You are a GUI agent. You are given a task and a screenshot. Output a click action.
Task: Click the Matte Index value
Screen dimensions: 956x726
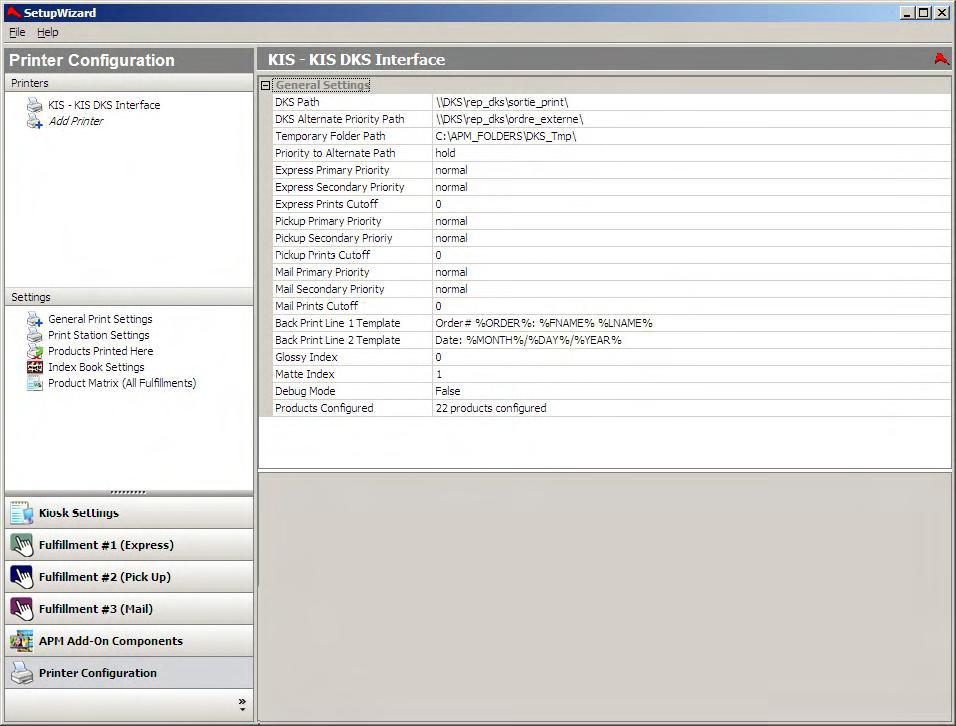[691, 374]
